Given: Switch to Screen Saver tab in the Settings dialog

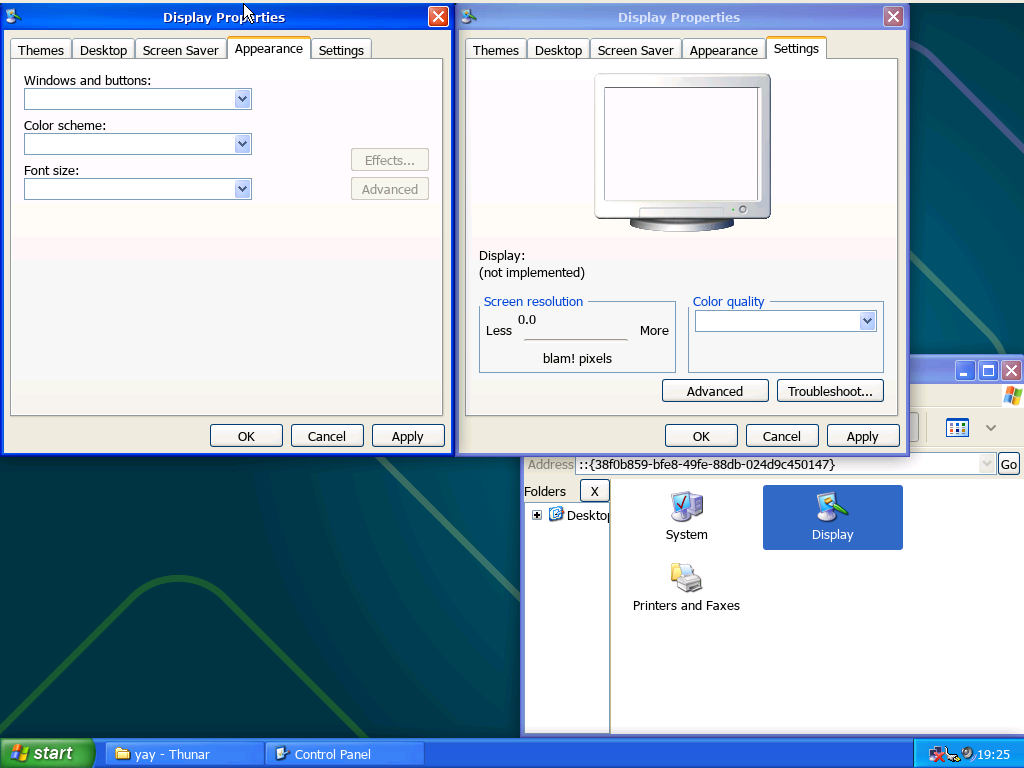Looking at the screenshot, I should [x=635, y=50].
